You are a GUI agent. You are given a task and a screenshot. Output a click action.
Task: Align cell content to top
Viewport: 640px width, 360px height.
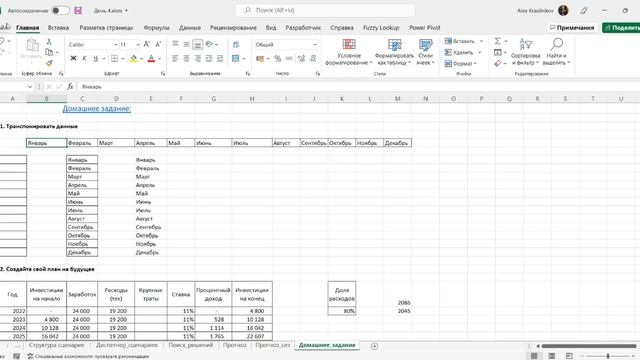click(176, 44)
